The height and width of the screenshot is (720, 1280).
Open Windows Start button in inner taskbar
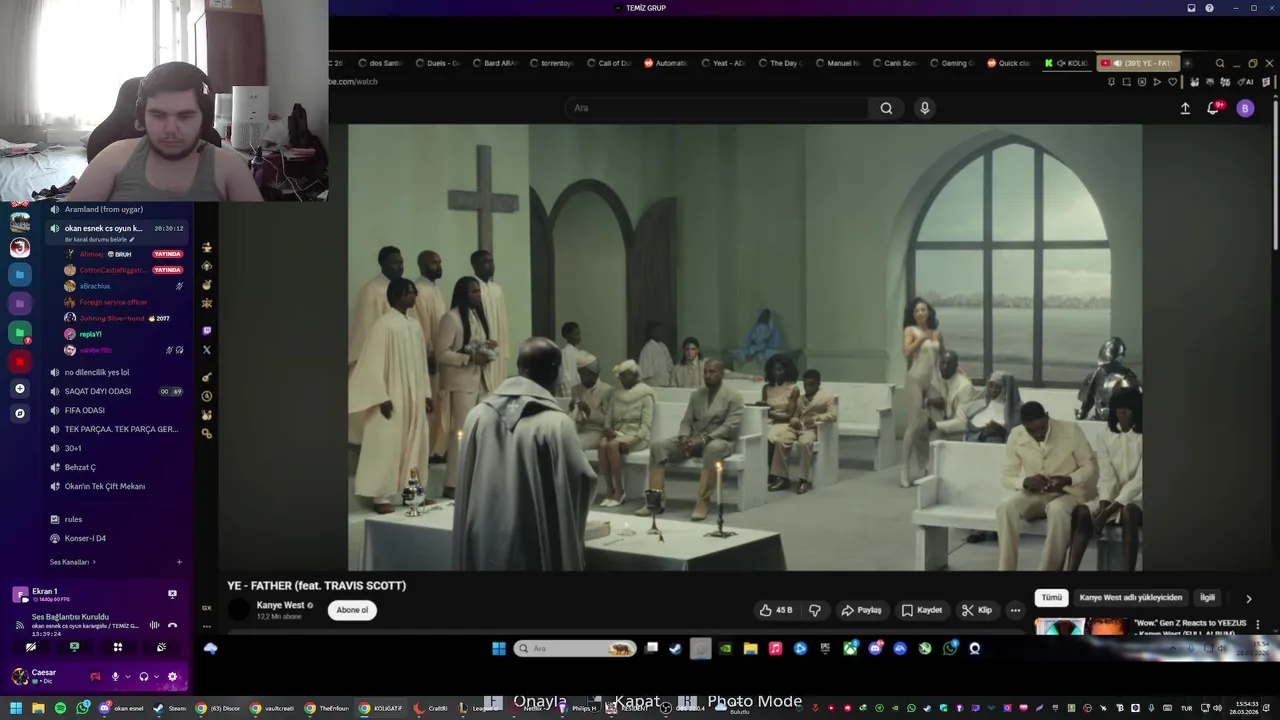[499, 648]
